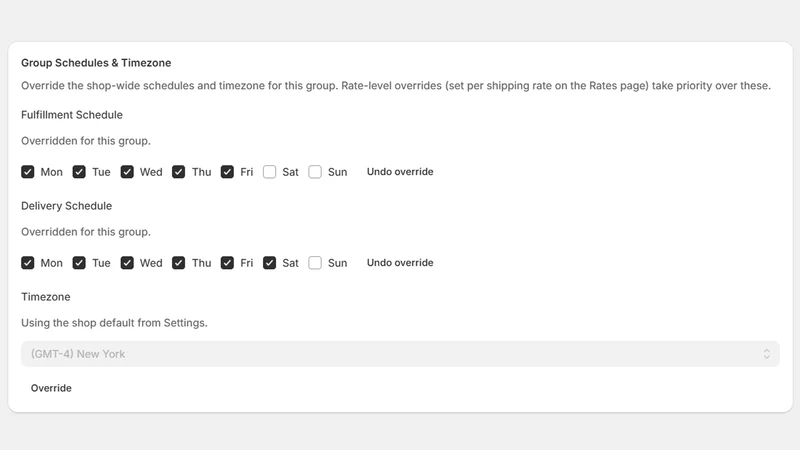Click 'Using the shop default from Settings.' text
This screenshot has height=450, width=800.
point(114,323)
